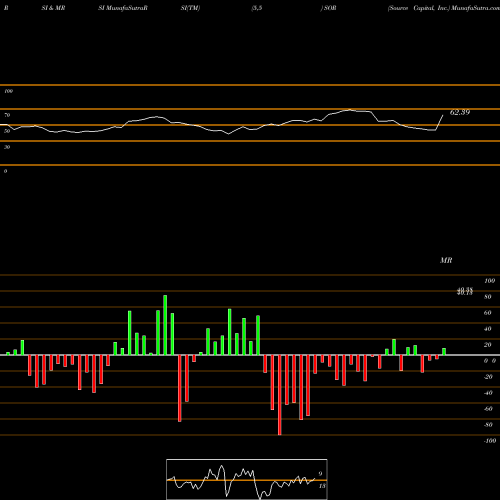This screenshot has height=500, width=500.
Task: Click the 100 label on the left RSI axis
Action: pyautogui.click(x=8, y=91)
